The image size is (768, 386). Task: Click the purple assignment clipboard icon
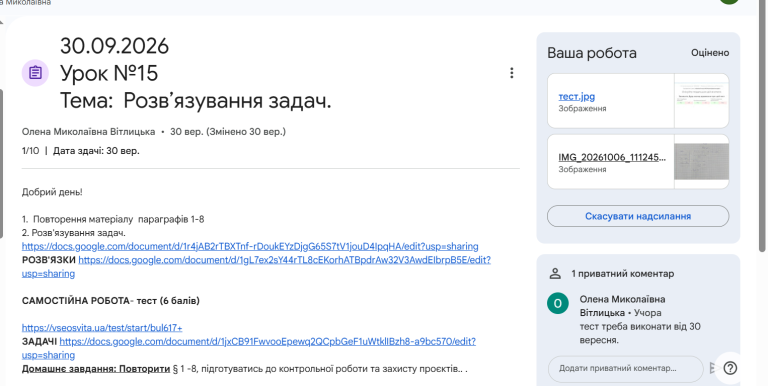(35, 73)
